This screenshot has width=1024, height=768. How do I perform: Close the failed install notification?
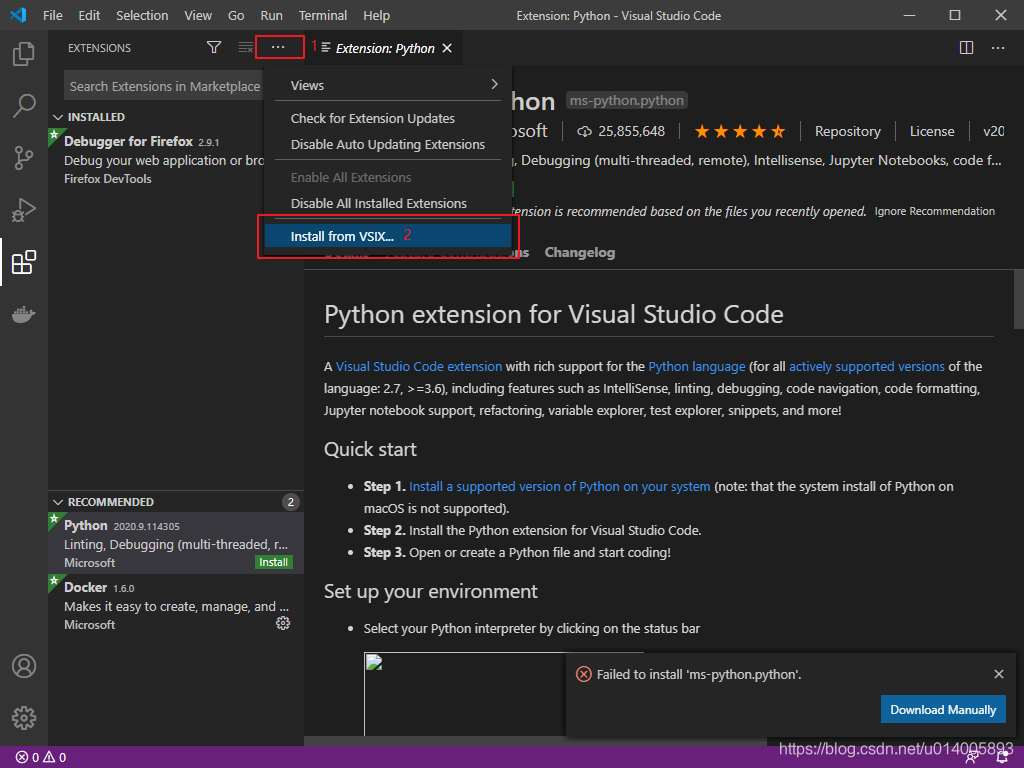pos(999,674)
